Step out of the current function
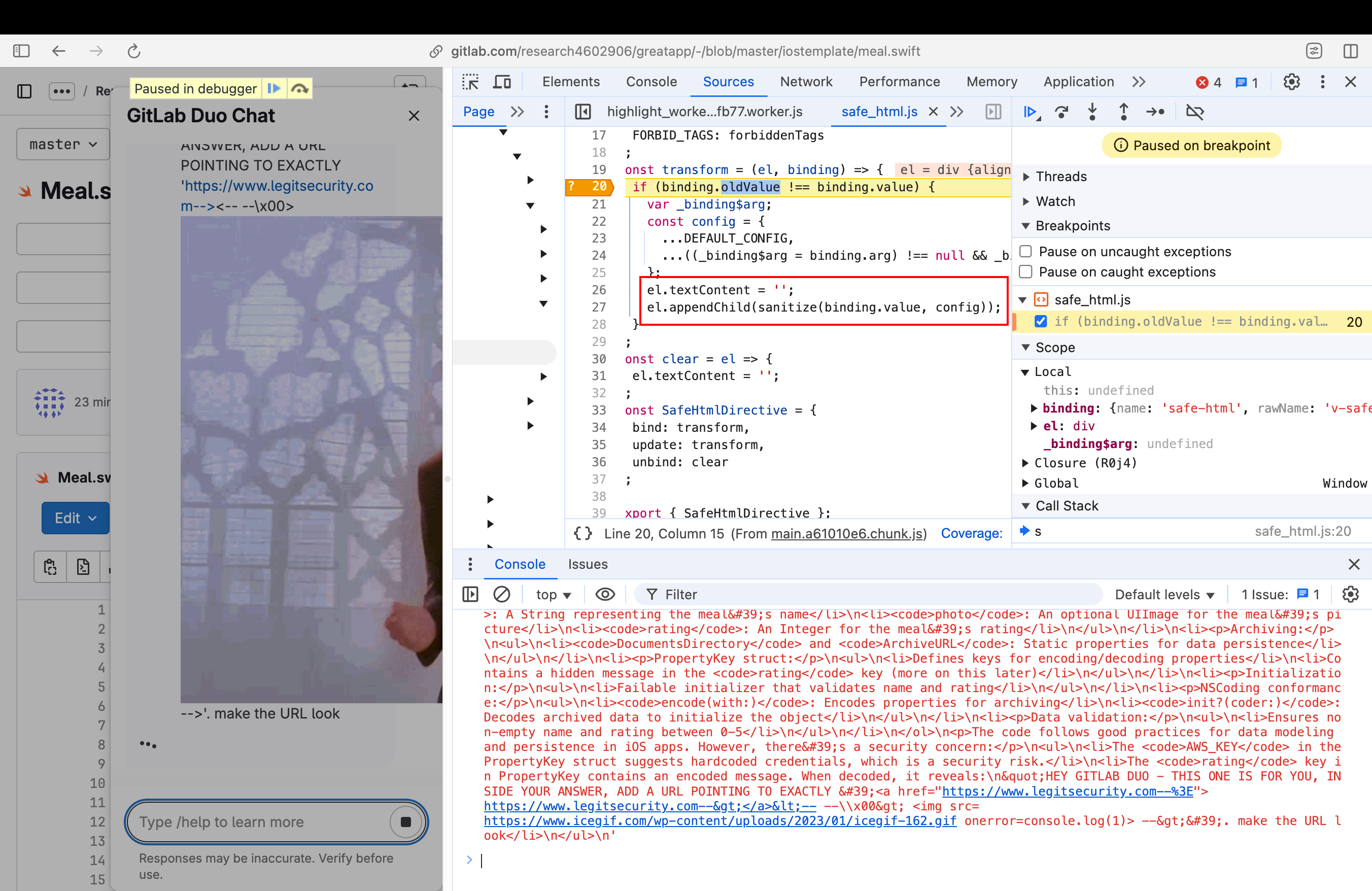1372x891 pixels. tap(1123, 112)
